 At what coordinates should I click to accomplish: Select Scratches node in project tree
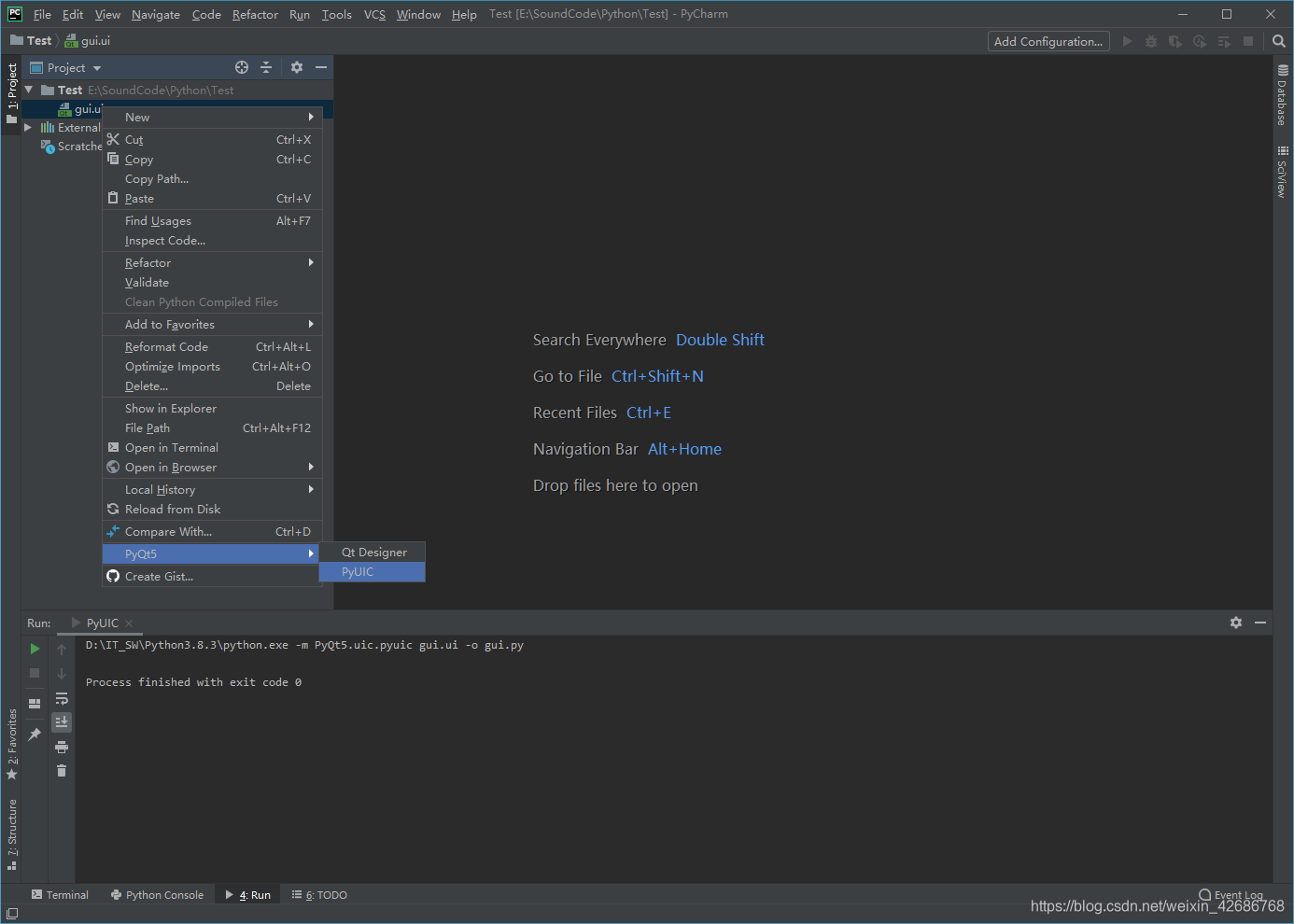[x=72, y=147]
